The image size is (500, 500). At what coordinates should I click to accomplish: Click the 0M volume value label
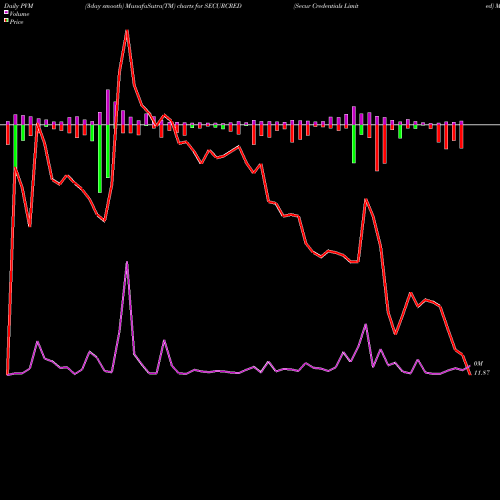[478, 364]
